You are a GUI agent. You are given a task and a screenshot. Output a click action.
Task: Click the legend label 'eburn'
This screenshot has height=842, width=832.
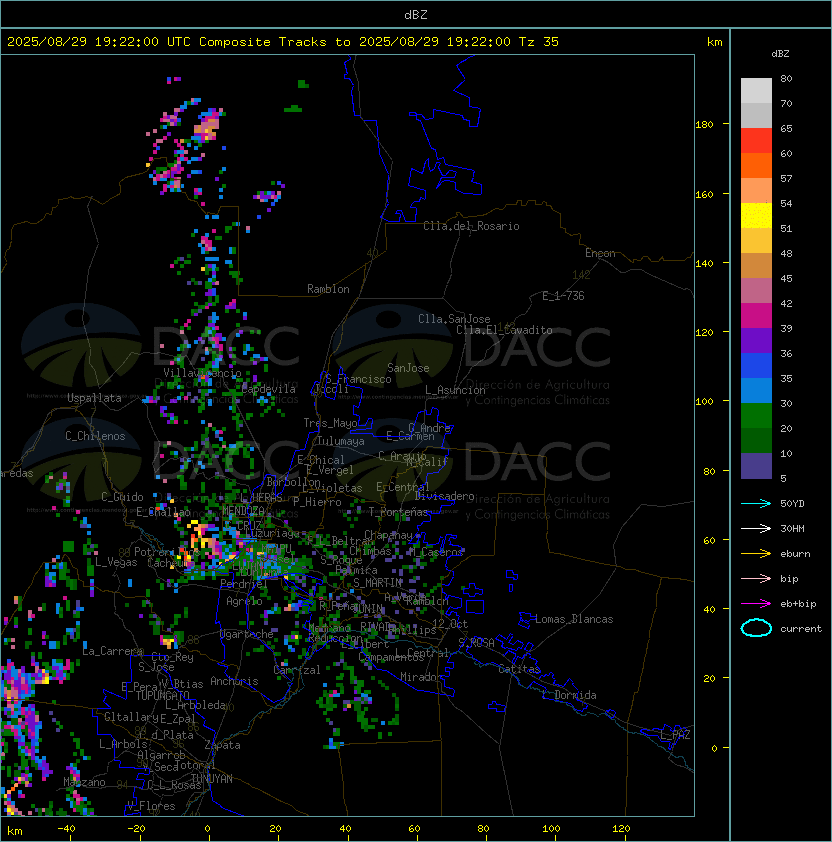[x=795, y=554]
